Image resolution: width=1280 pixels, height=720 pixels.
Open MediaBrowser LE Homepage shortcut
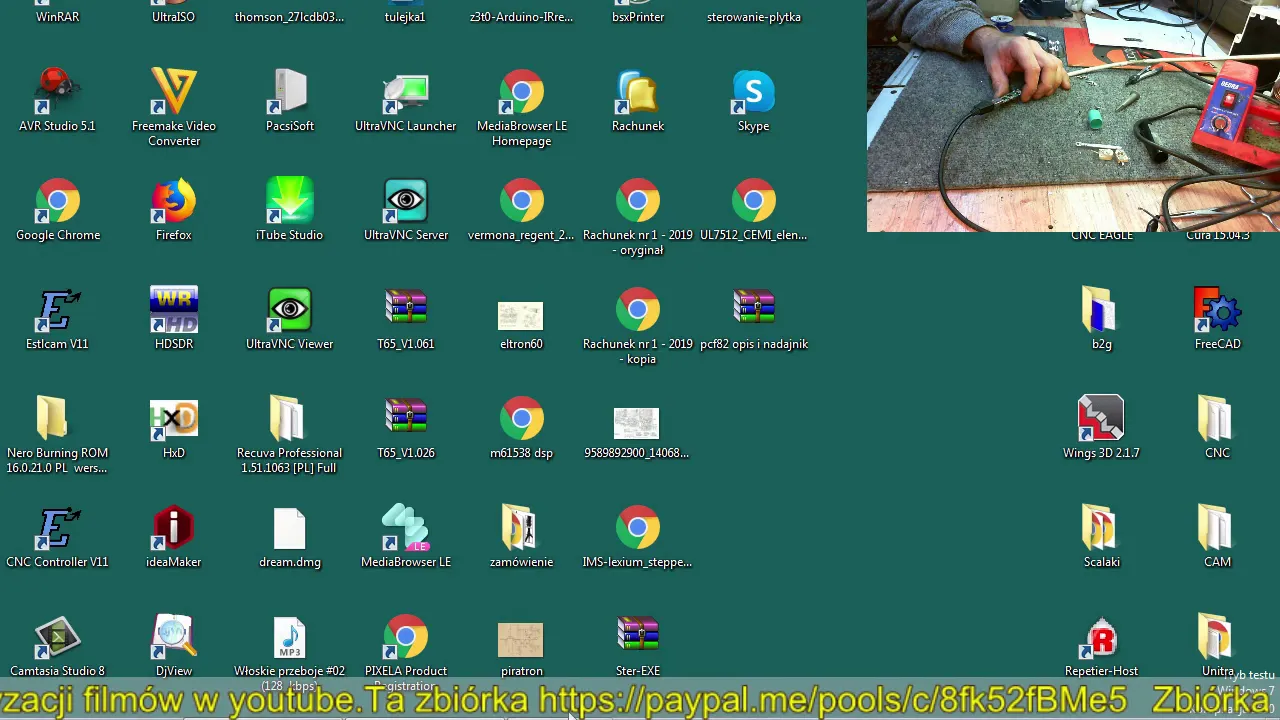click(x=522, y=107)
